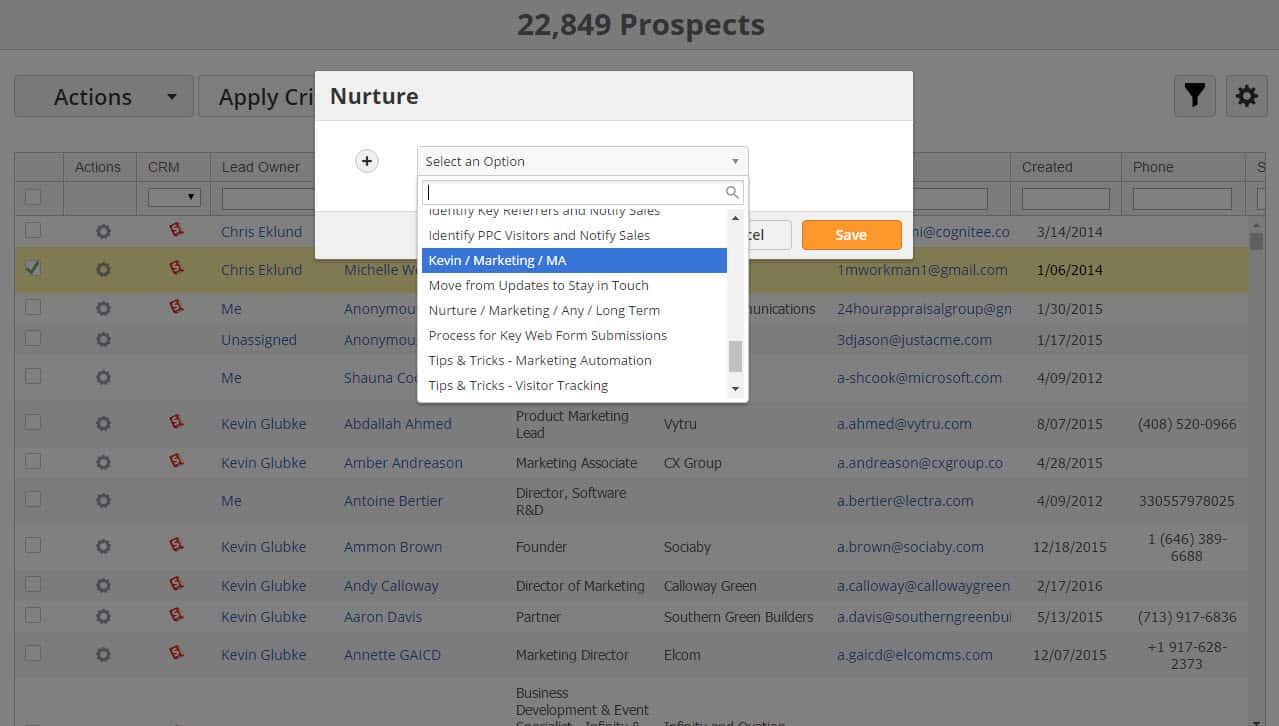The width and height of the screenshot is (1279, 726).
Task: Check the Annette GAICD row checkbox
Action: (33, 653)
